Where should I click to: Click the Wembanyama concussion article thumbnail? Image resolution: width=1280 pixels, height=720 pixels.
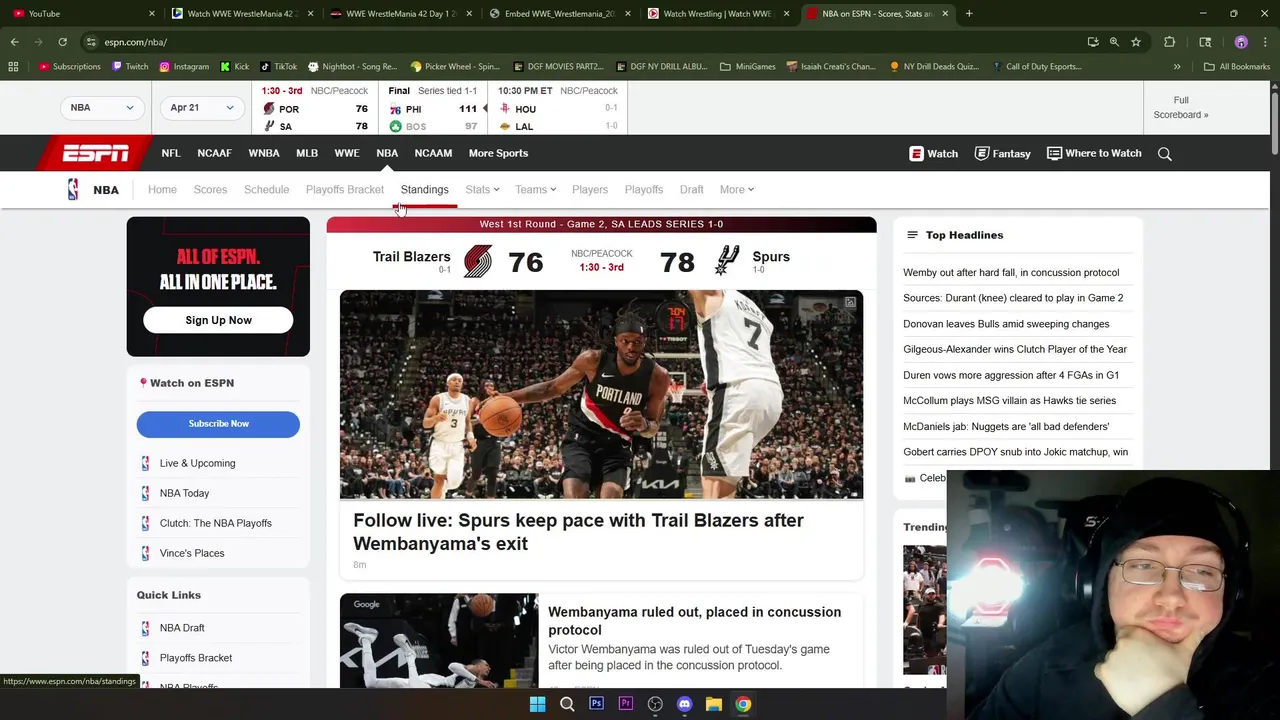(439, 640)
